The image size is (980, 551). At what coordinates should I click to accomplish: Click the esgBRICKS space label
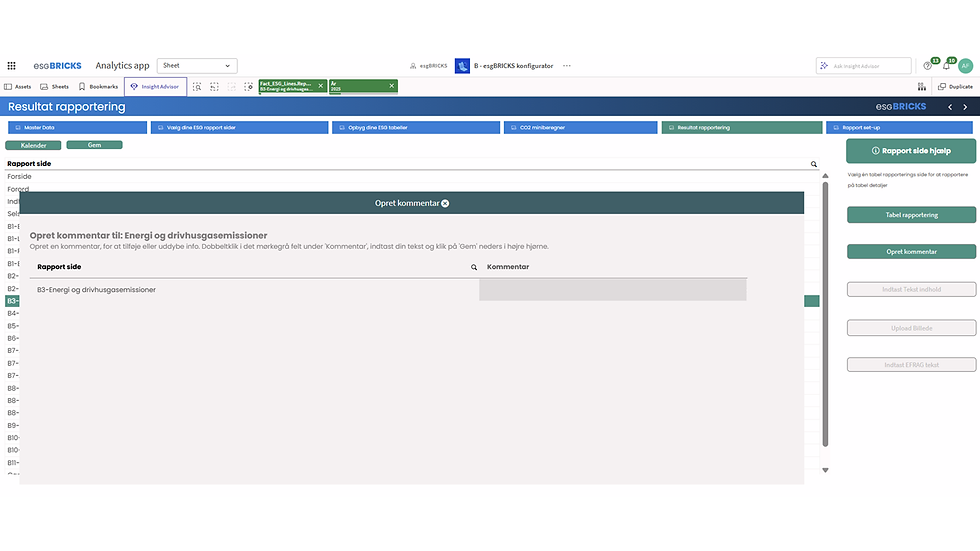(x=429, y=66)
